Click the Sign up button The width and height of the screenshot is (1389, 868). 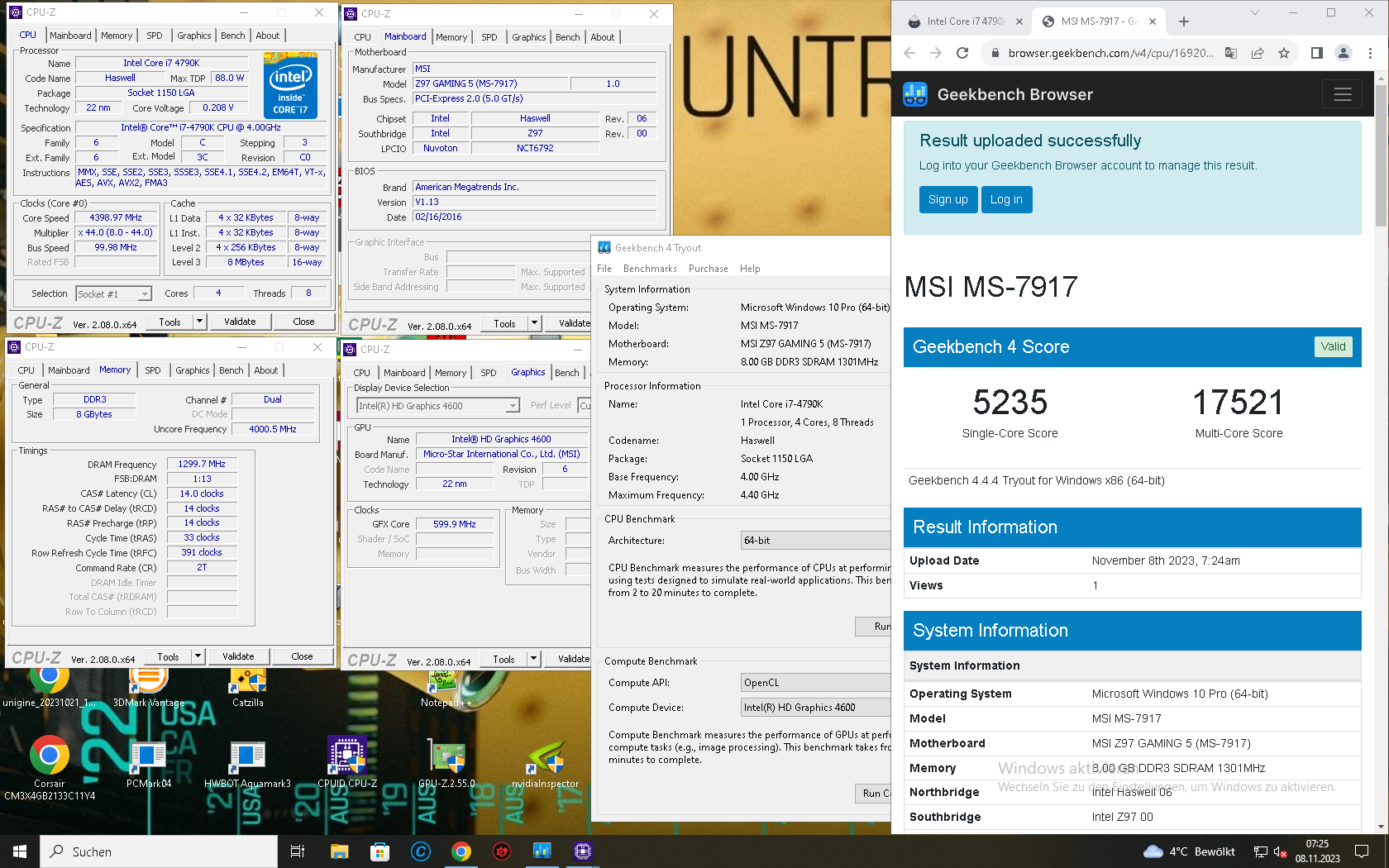(948, 199)
